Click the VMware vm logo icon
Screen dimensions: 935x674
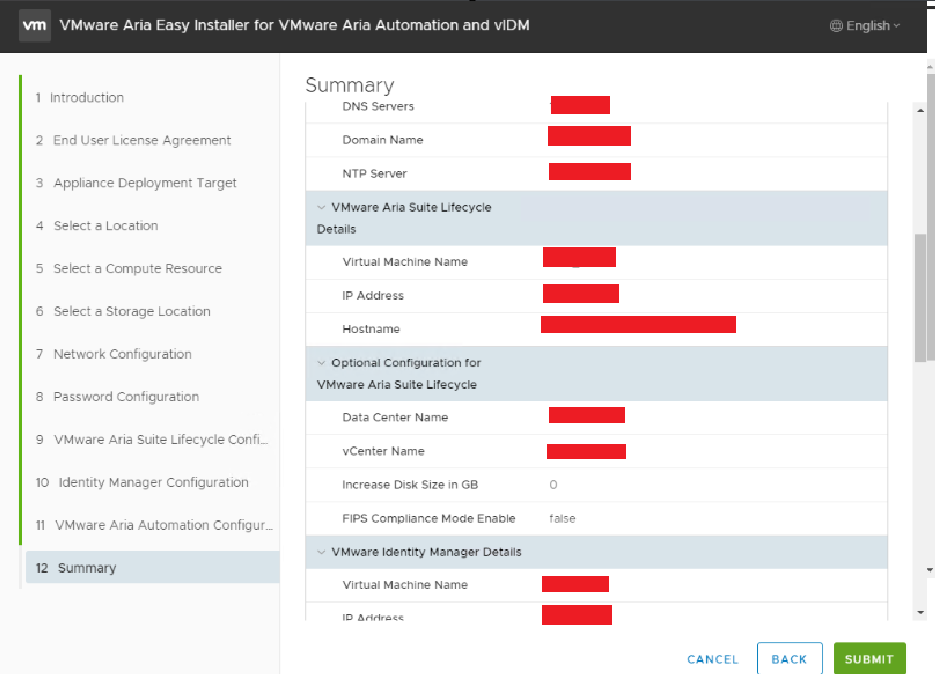(x=35, y=25)
